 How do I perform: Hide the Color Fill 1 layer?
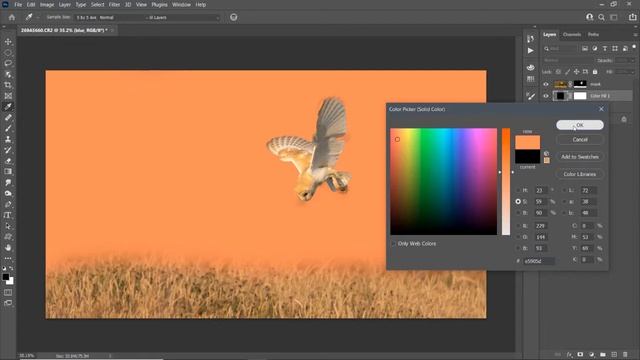tap(546, 96)
